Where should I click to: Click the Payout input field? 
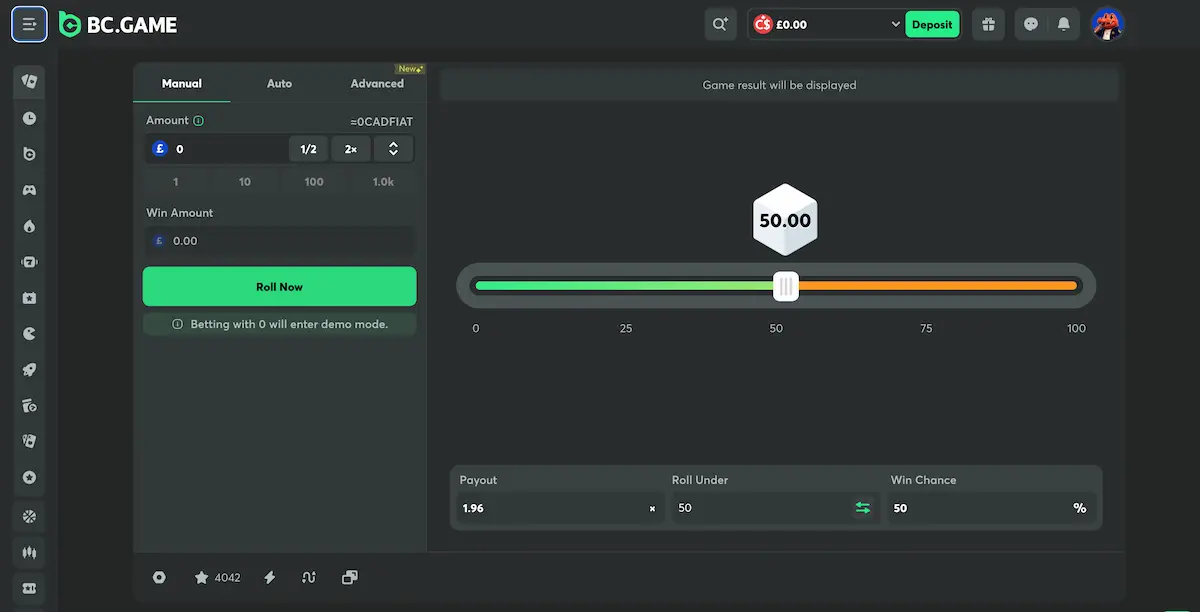[x=559, y=508]
